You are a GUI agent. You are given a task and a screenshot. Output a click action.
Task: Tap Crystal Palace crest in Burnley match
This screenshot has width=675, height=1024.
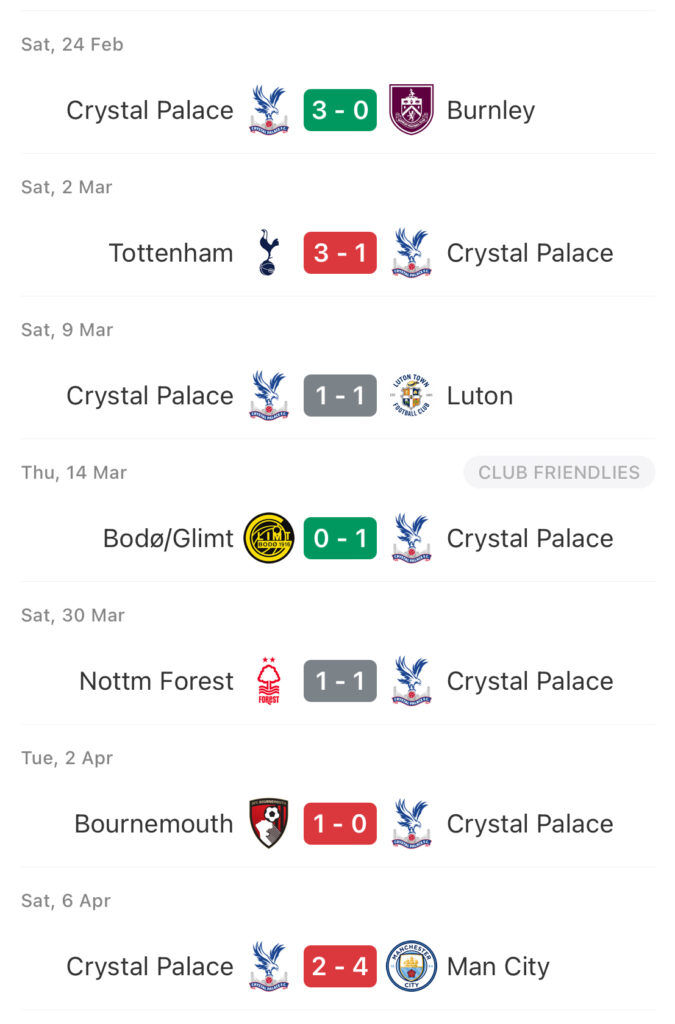point(268,110)
